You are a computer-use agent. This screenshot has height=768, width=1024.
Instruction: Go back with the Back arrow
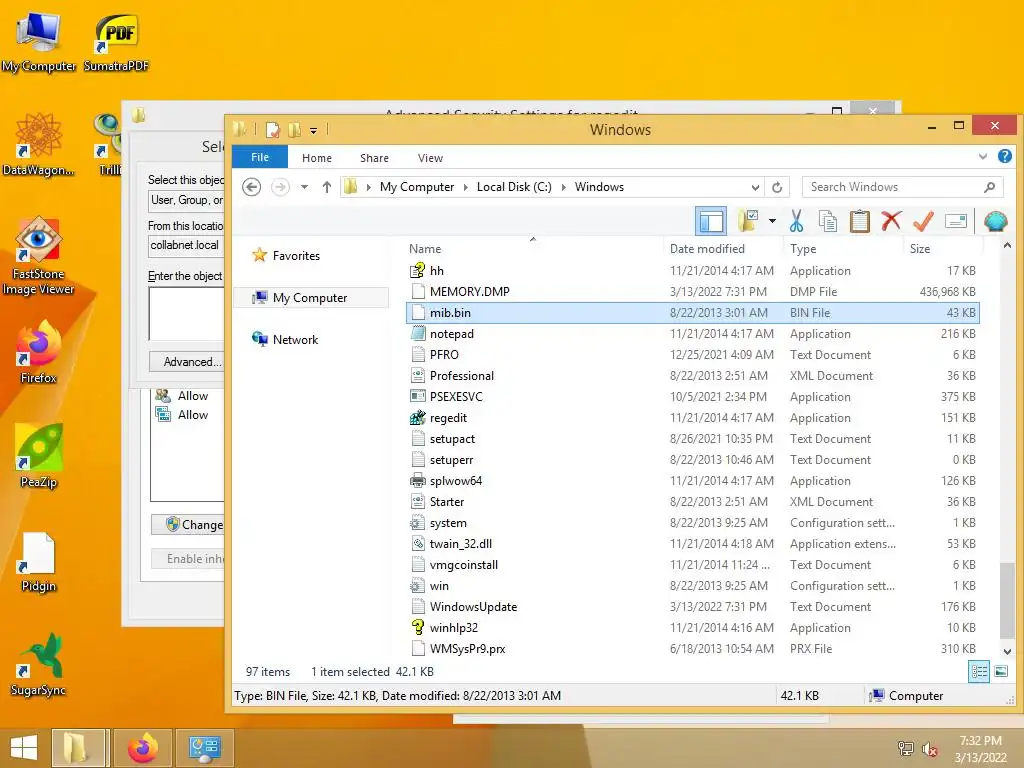pos(251,187)
